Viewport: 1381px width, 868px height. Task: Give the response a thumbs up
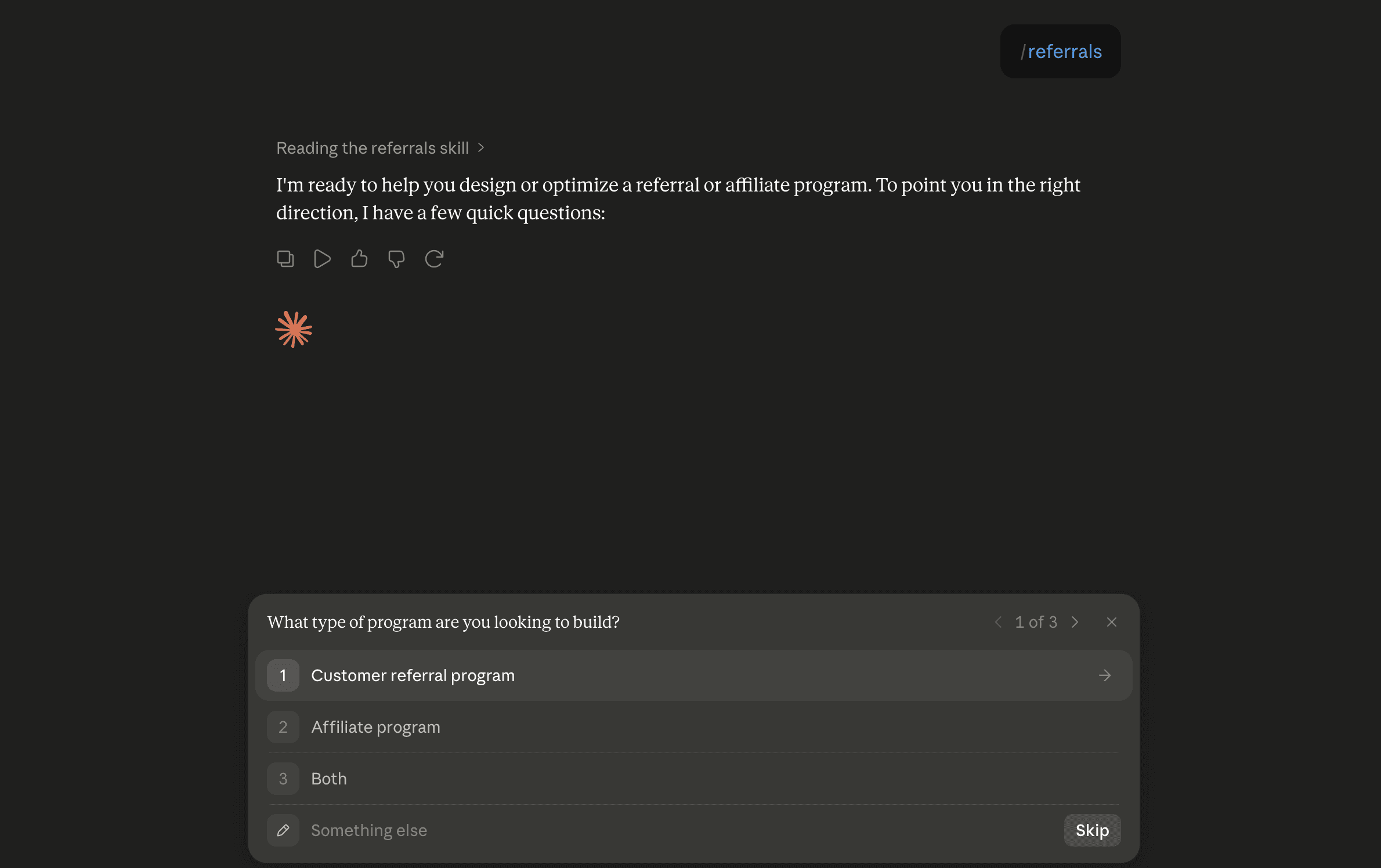(x=359, y=258)
